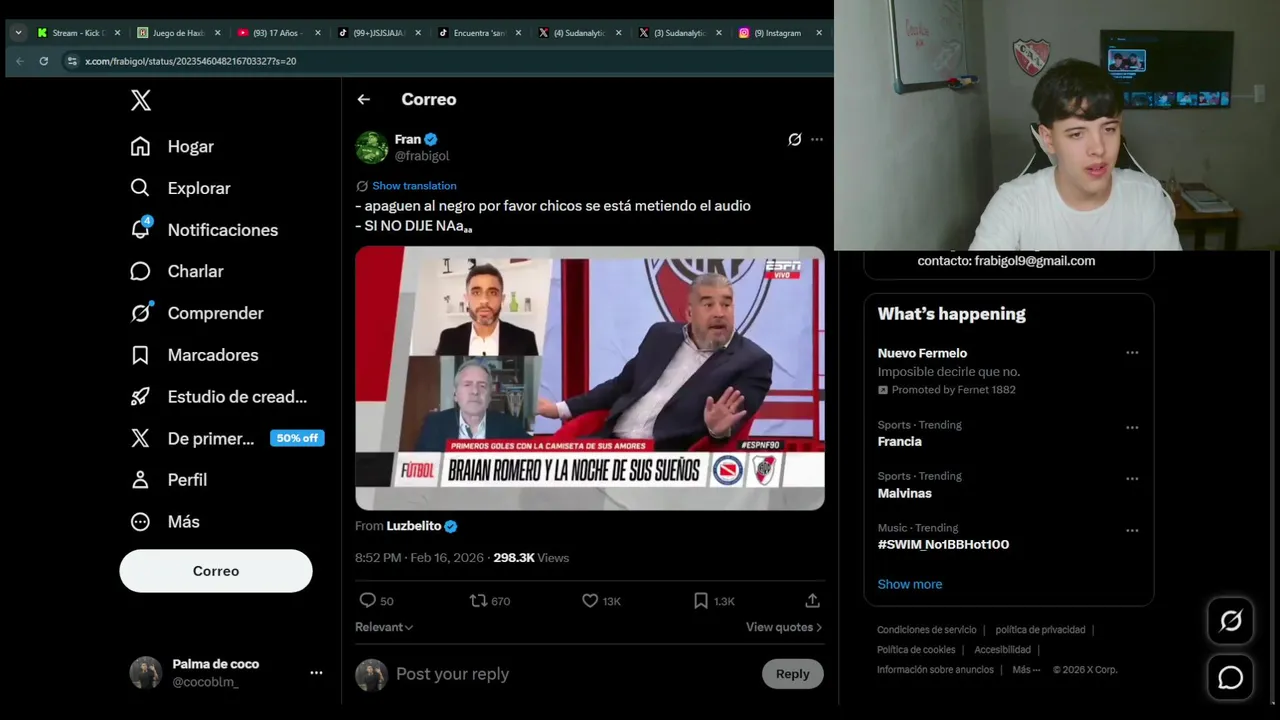
Task: Open #SWIM_No1BBHot100 trending topic
Action: (943, 544)
